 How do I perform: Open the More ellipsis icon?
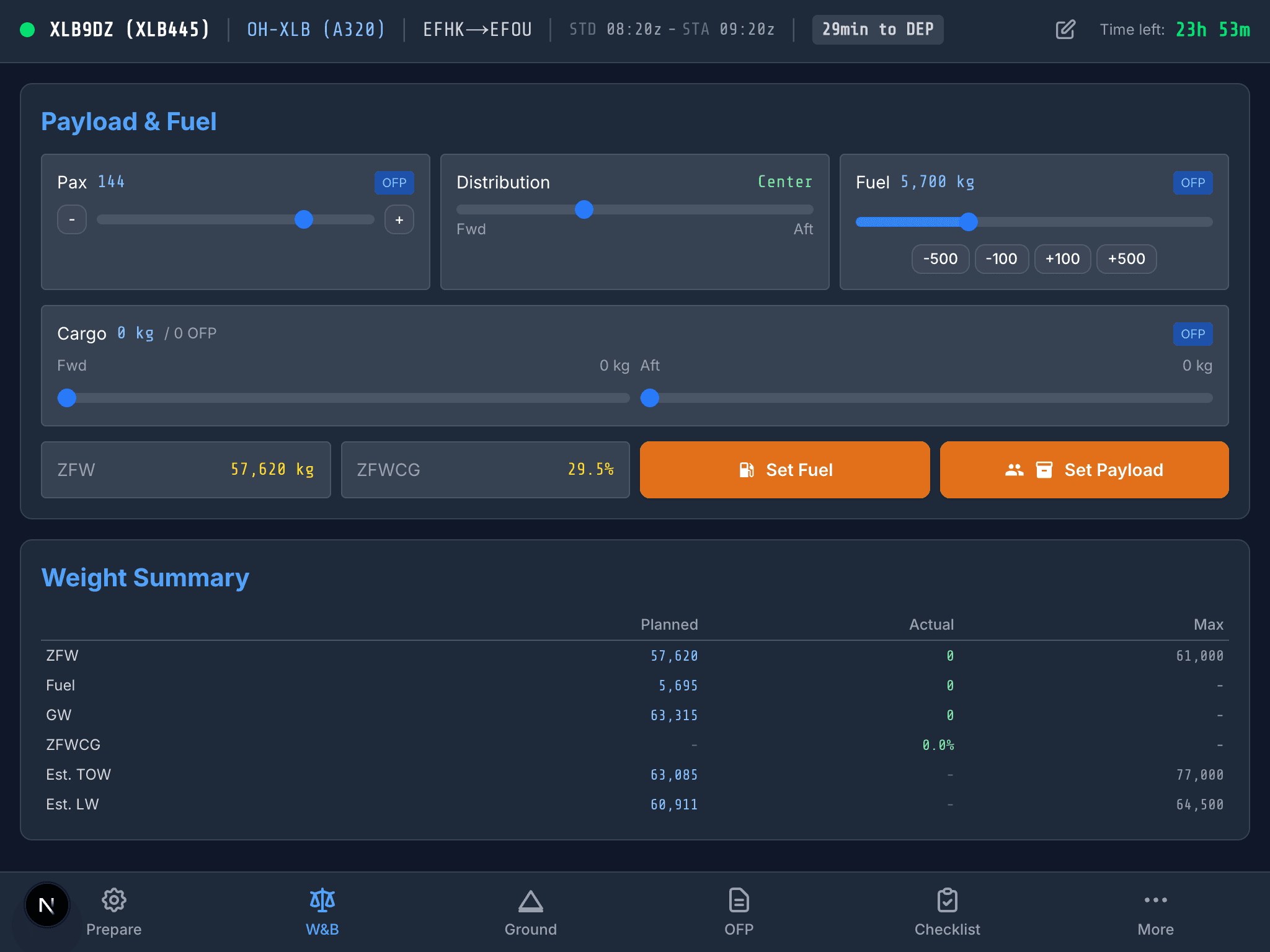(x=1155, y=899)
